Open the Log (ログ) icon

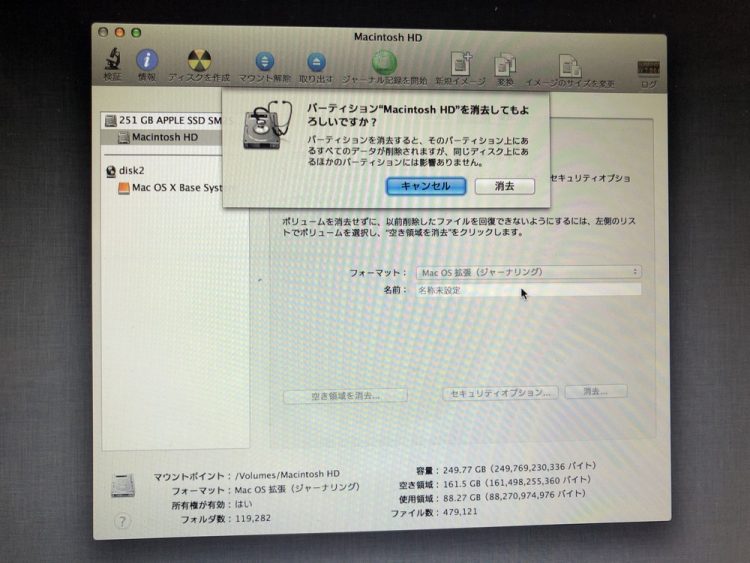[648, 68]
